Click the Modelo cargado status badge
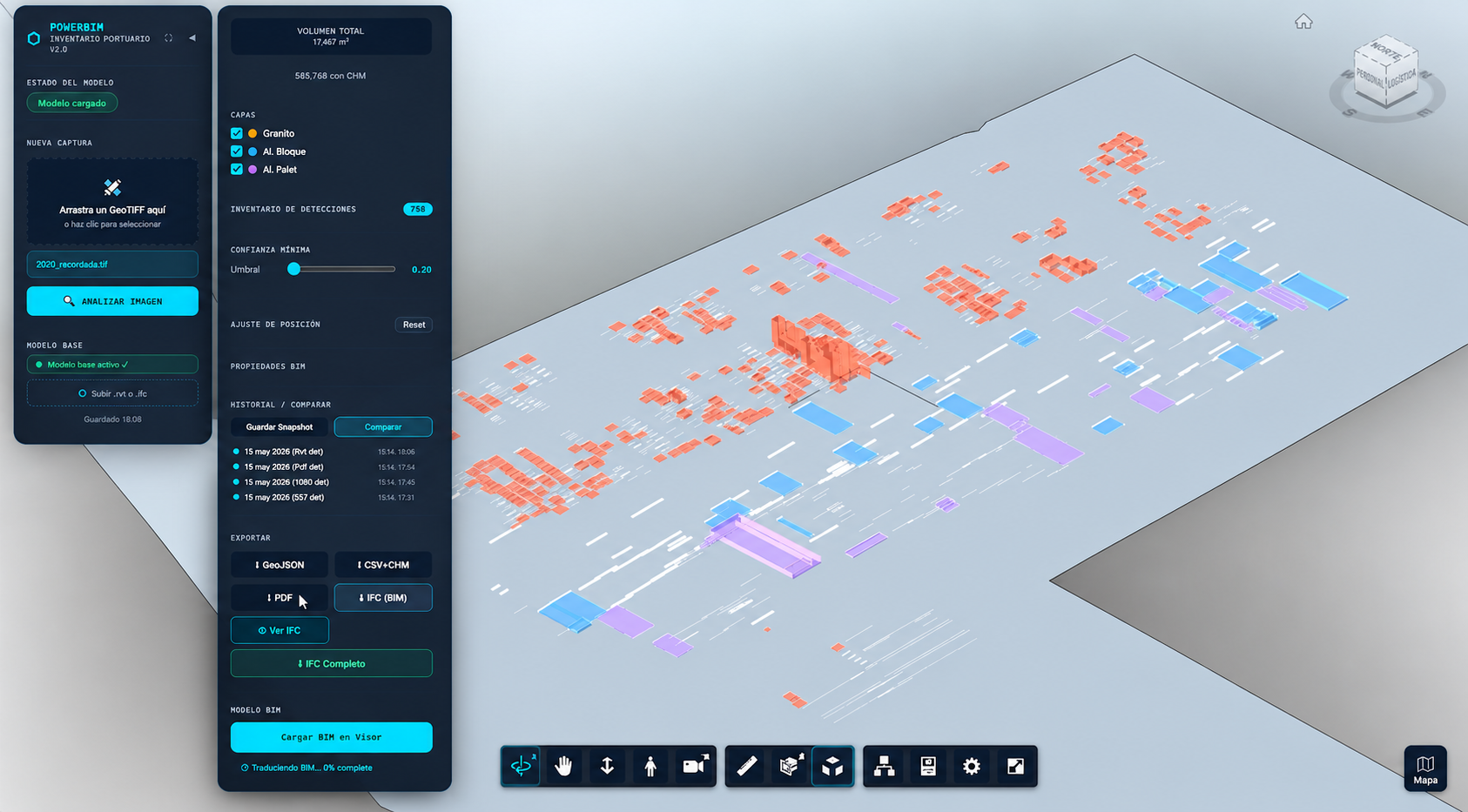The width and height of the screenshot is (1468, 812). pos(72,103)
